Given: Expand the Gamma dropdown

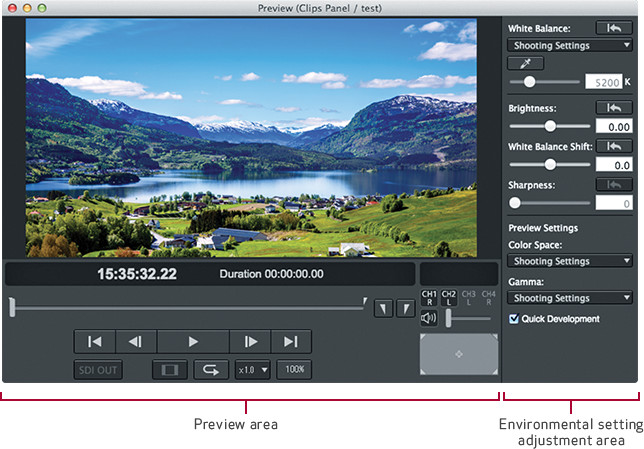Looking at the screenshot, I should coord(570,298).
